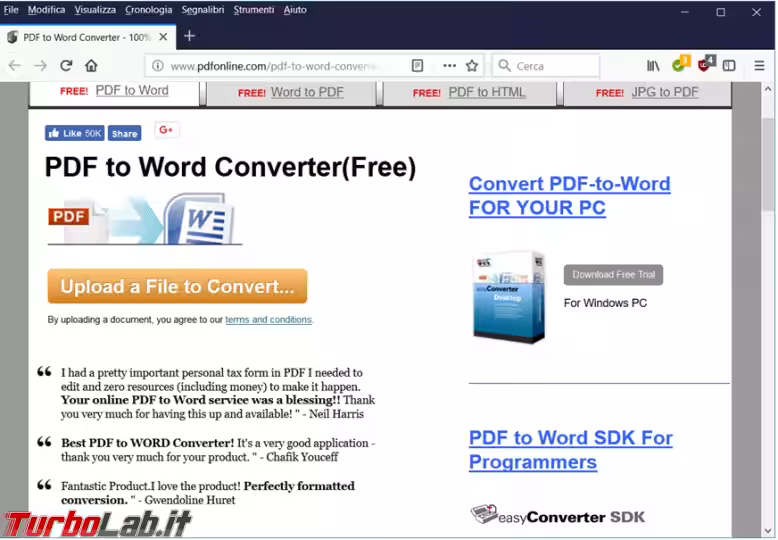778x540 pixels.
Task: Open the Cronologia menu
Action: [x=148, y=10]
